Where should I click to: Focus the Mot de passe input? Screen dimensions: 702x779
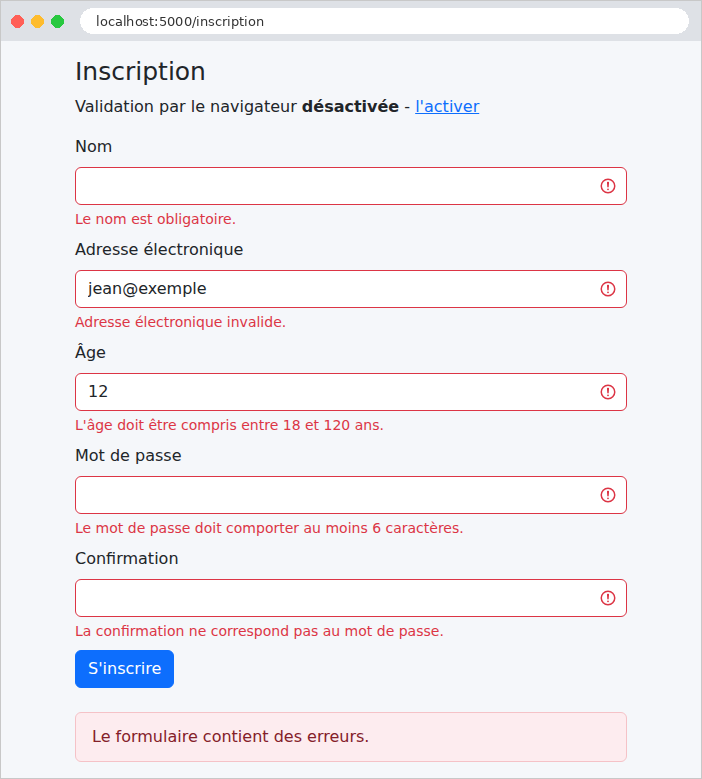click(x=351, y=495)
